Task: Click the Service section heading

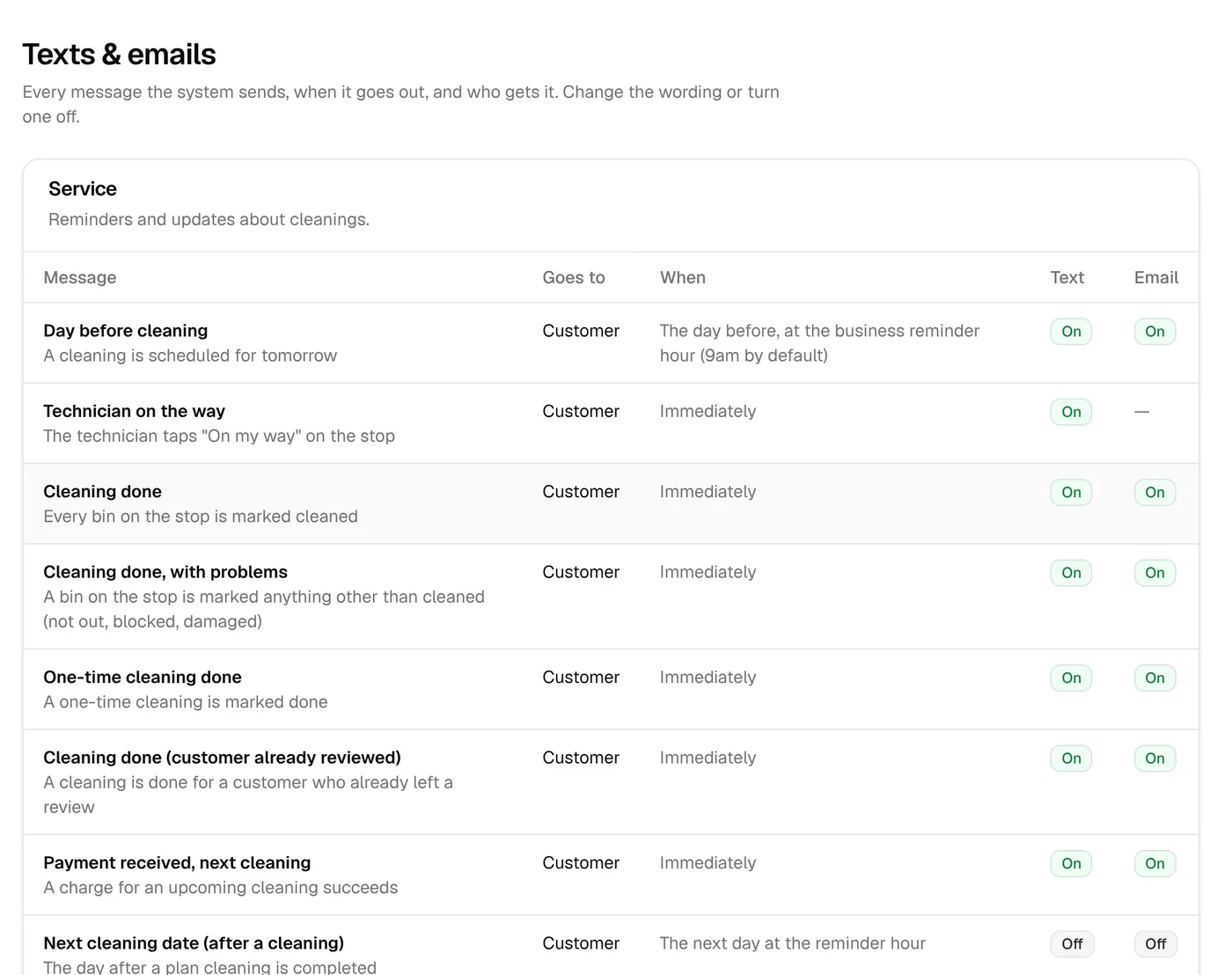Action: coord(83,189)
